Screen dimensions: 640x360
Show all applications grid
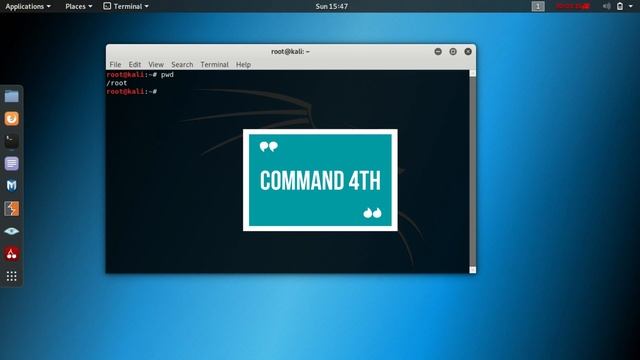point(11,276)
